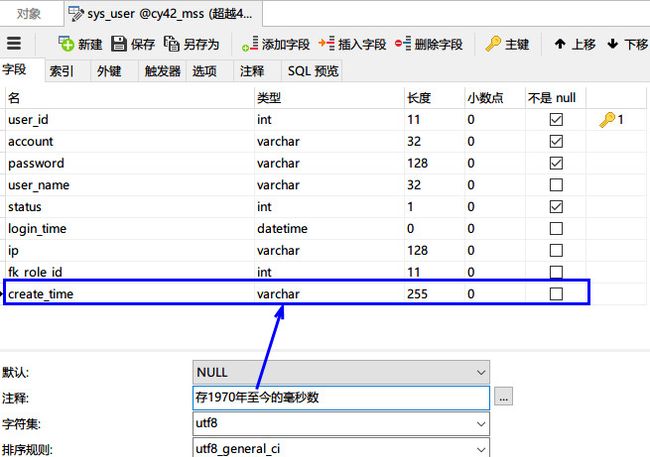Uncheck not-null for status
Screen dimensions: 650x457
pyautogui.click(x=556, y=207)
